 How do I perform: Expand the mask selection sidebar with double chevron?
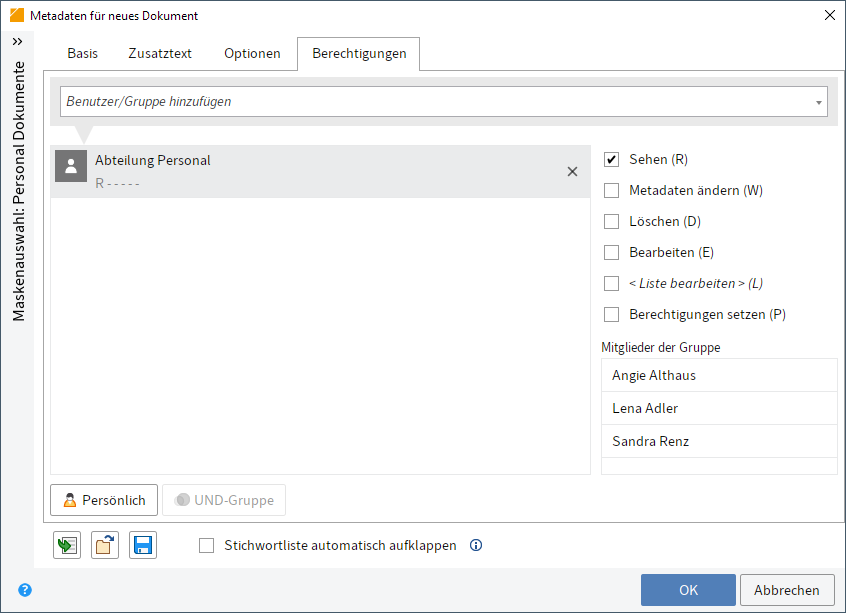coord(17,42)
